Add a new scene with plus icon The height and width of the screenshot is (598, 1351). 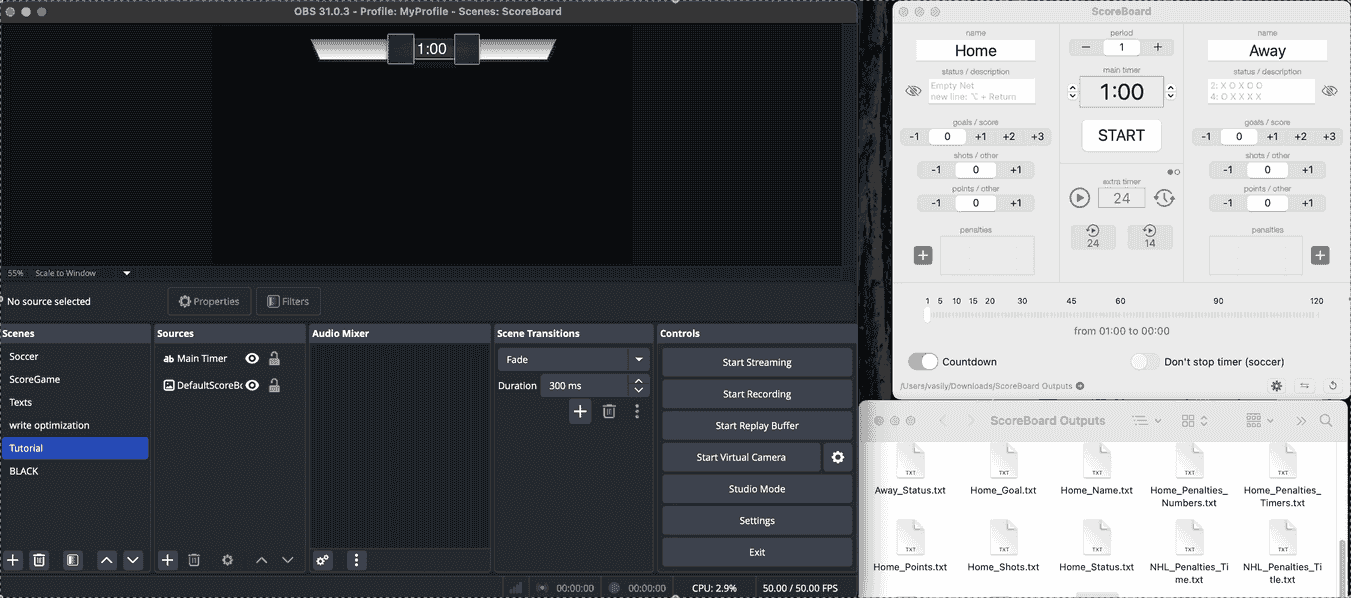point(13,560)
